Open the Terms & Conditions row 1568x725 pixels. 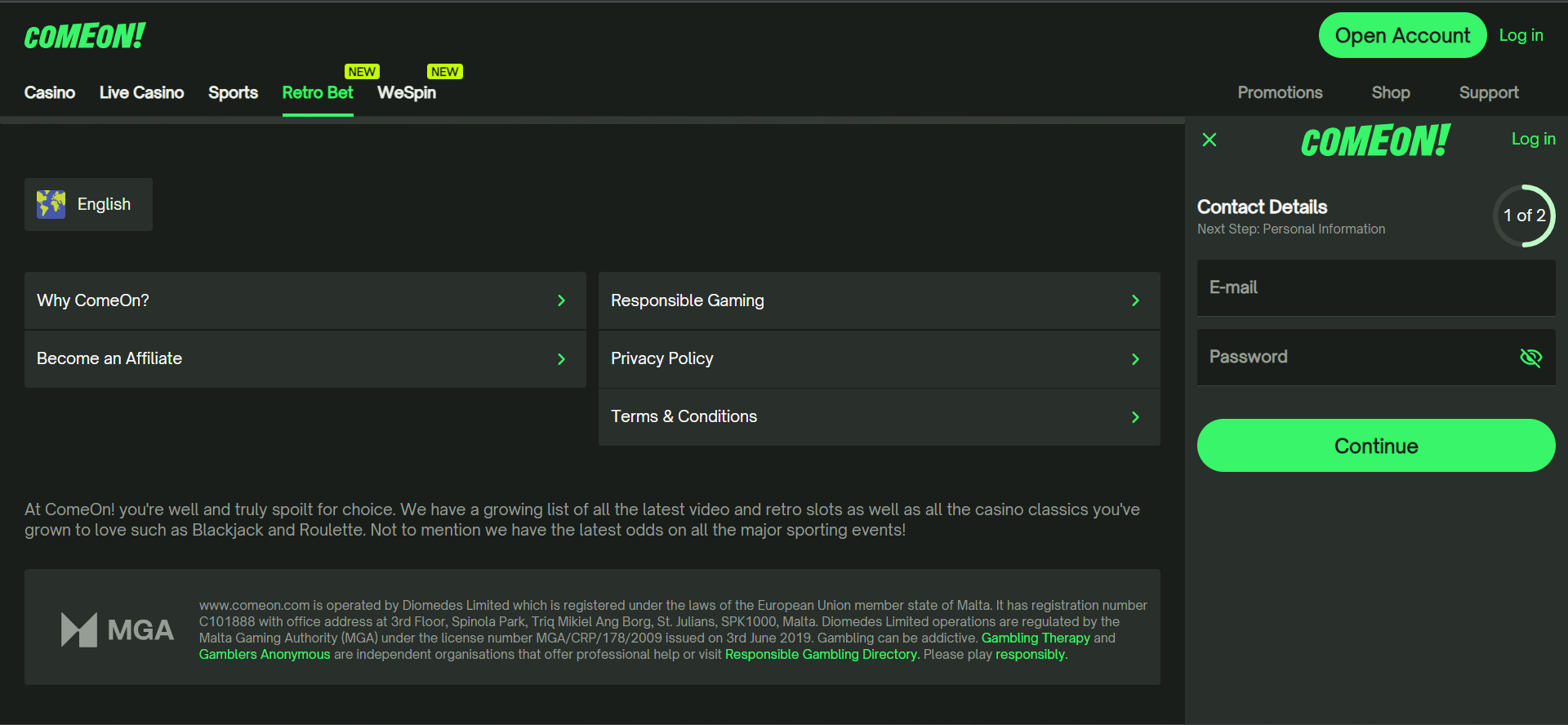tap(880, 417)
